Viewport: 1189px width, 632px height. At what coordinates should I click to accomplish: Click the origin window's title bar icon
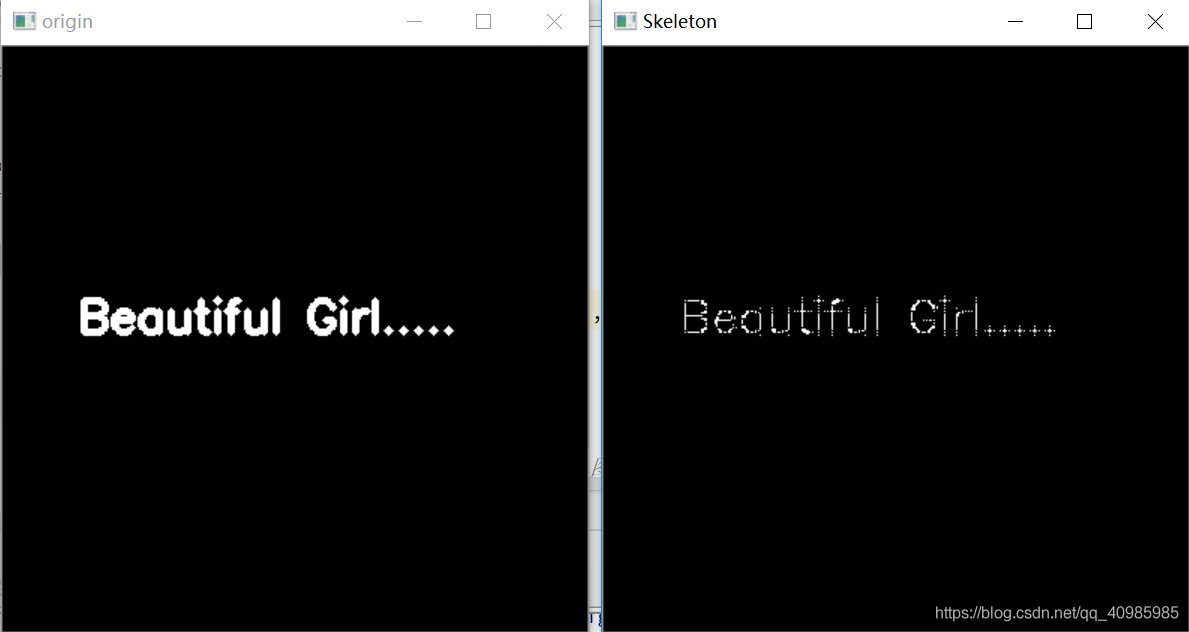[x=24, y=21]
